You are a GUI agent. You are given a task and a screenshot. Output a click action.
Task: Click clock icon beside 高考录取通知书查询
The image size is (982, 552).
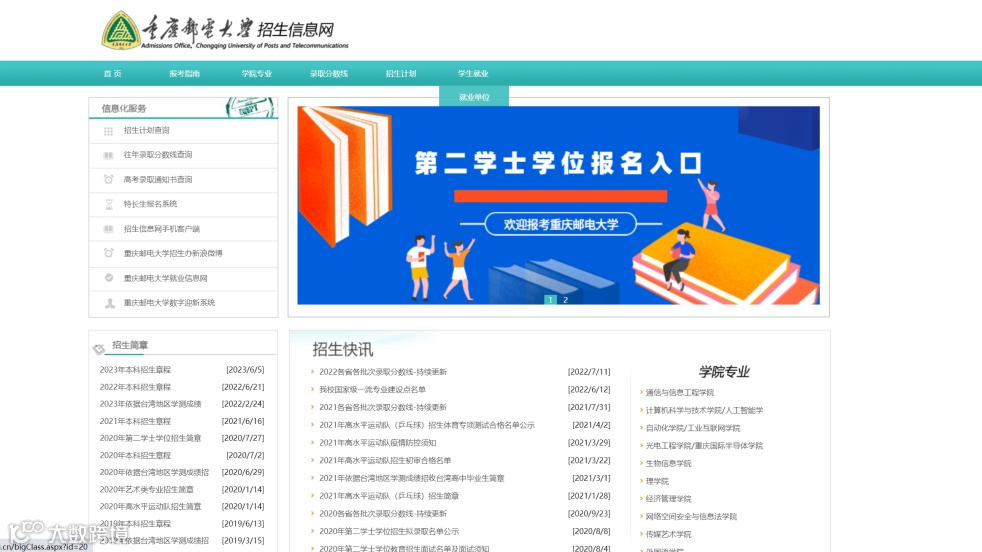pos(108,180)
